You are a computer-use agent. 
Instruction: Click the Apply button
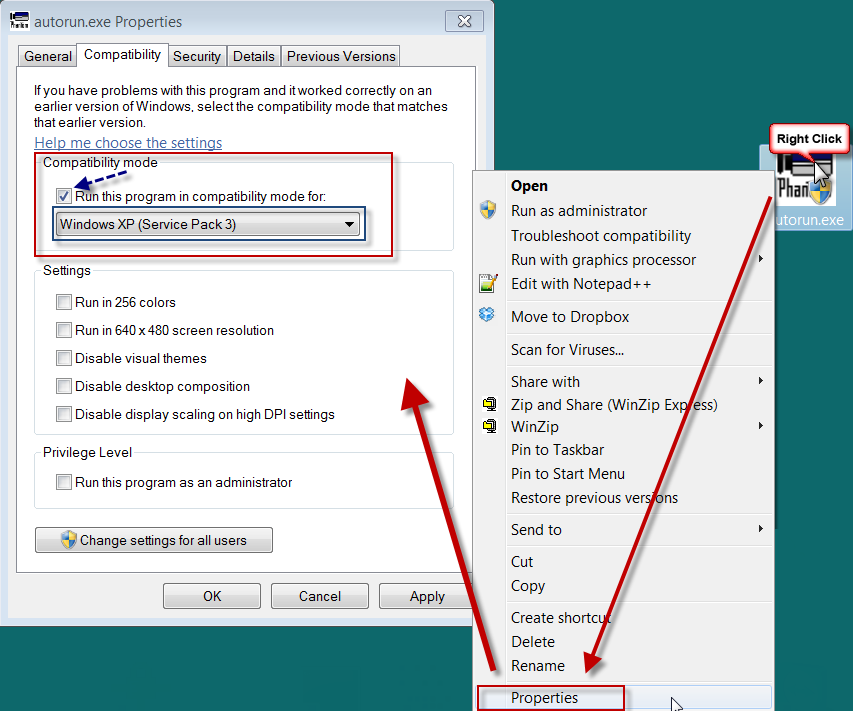coord(427,596)
